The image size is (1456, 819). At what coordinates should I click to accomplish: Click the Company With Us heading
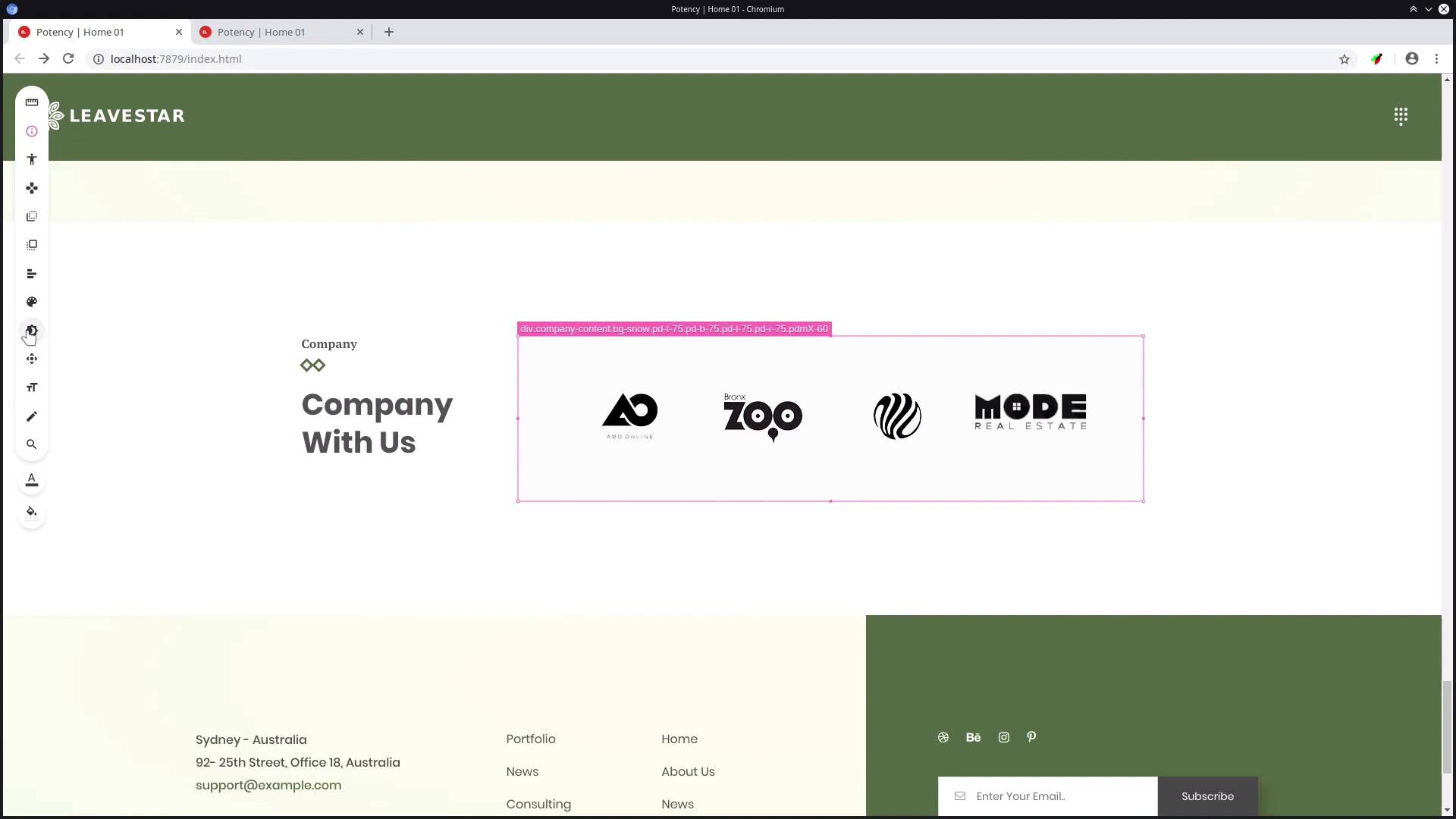(377, 423)
